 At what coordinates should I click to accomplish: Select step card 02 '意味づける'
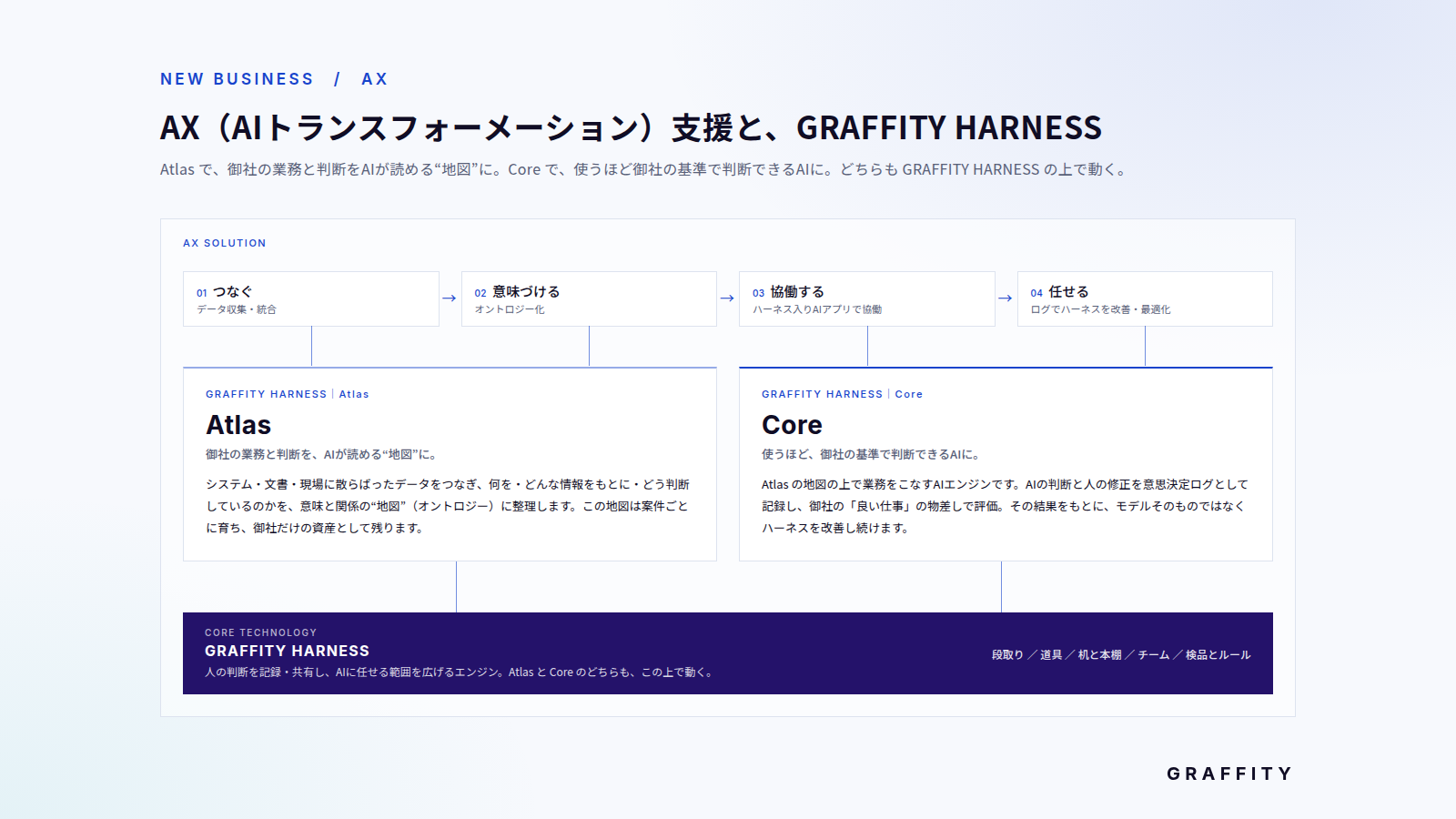pos(589,298)
